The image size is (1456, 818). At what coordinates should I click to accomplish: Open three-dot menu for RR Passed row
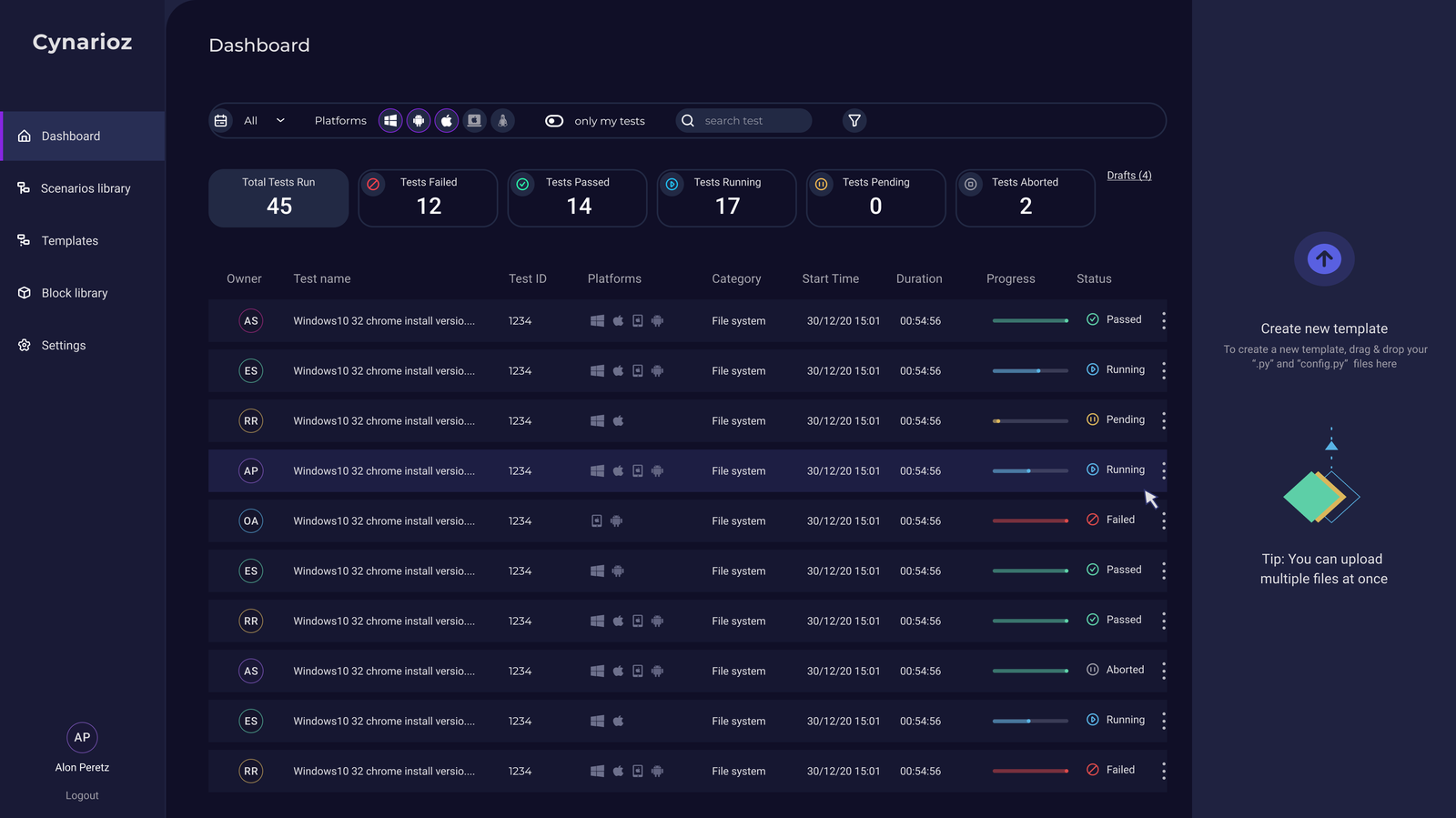(1163, 621)
